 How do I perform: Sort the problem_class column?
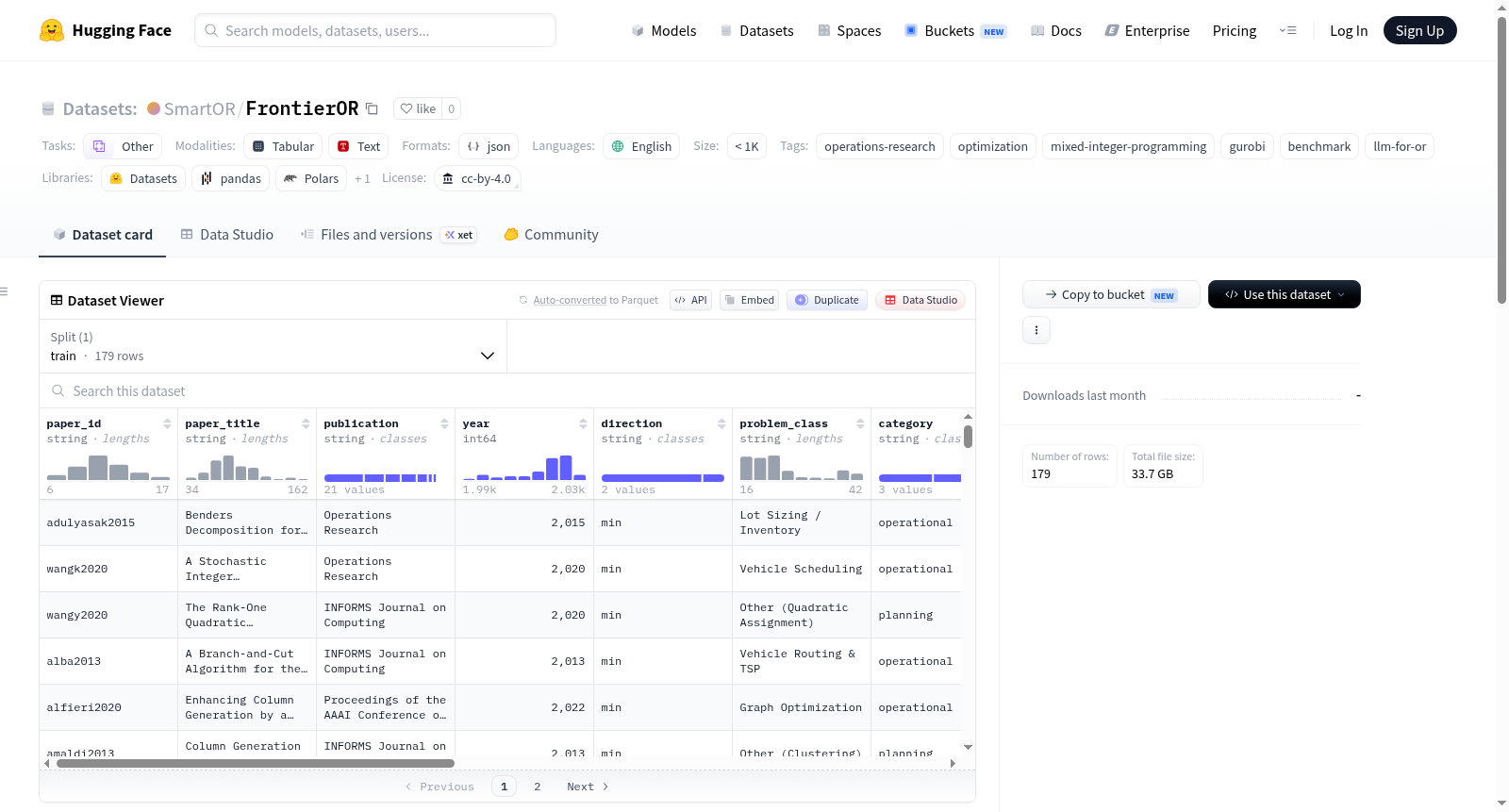(860, 423)
